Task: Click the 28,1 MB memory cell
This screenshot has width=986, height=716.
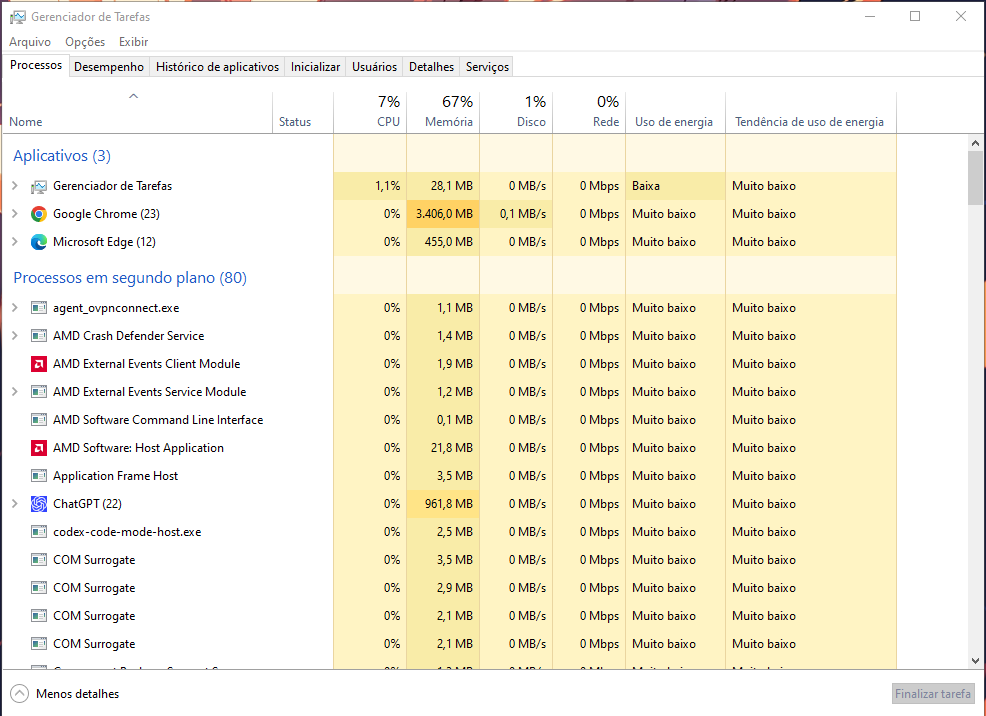Action: [x=443, y=186]
